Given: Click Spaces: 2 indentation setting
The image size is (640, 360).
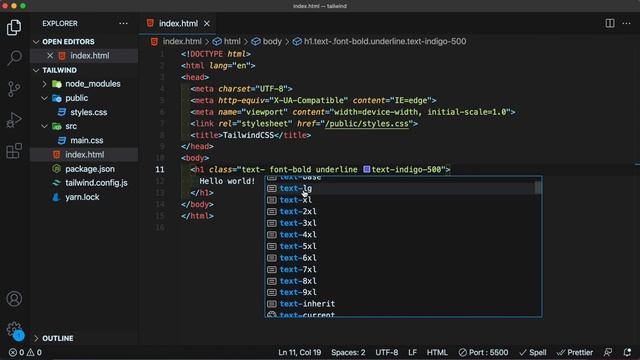Looking at the screenshot, I should click(348, 352).
